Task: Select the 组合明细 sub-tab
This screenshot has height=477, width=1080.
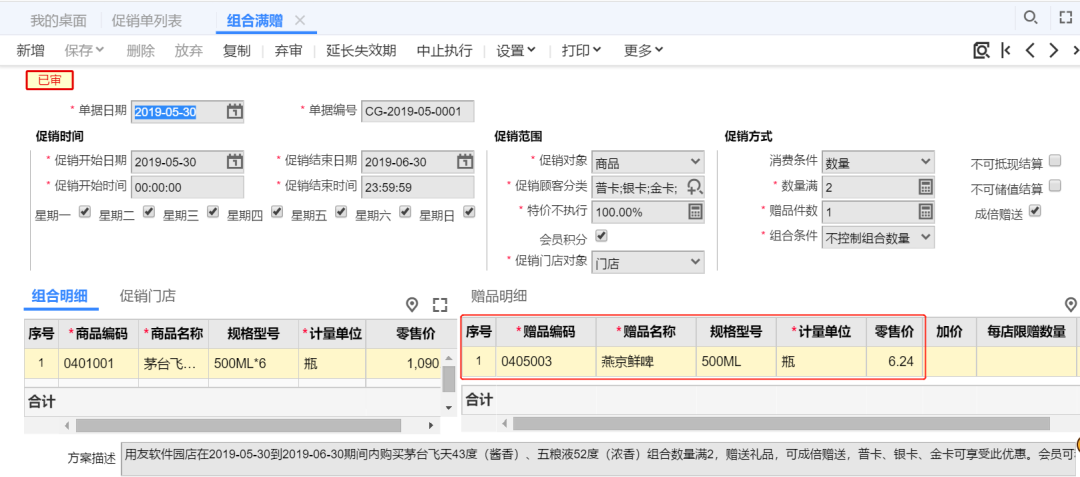Action: click(59, 297)
